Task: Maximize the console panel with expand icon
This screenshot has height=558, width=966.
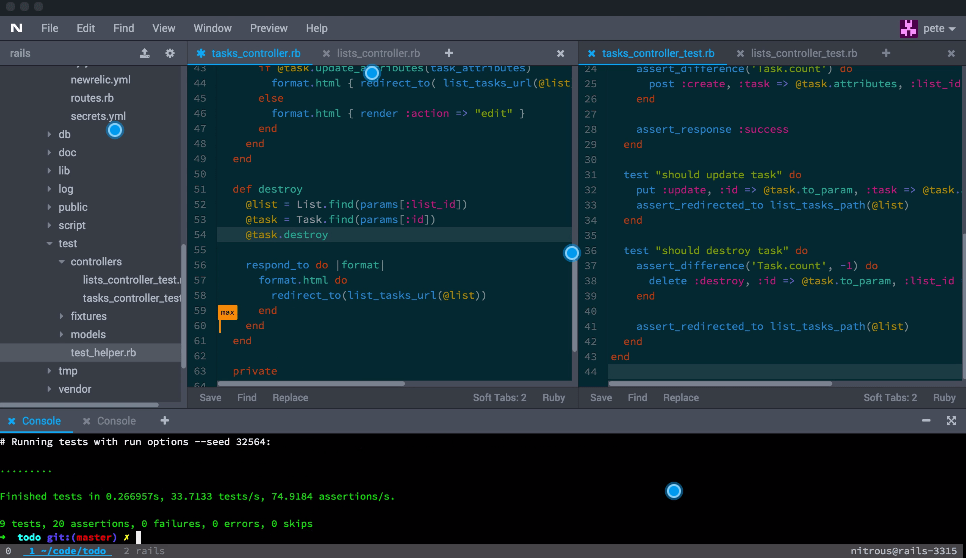Action: (x=951, y=421)
